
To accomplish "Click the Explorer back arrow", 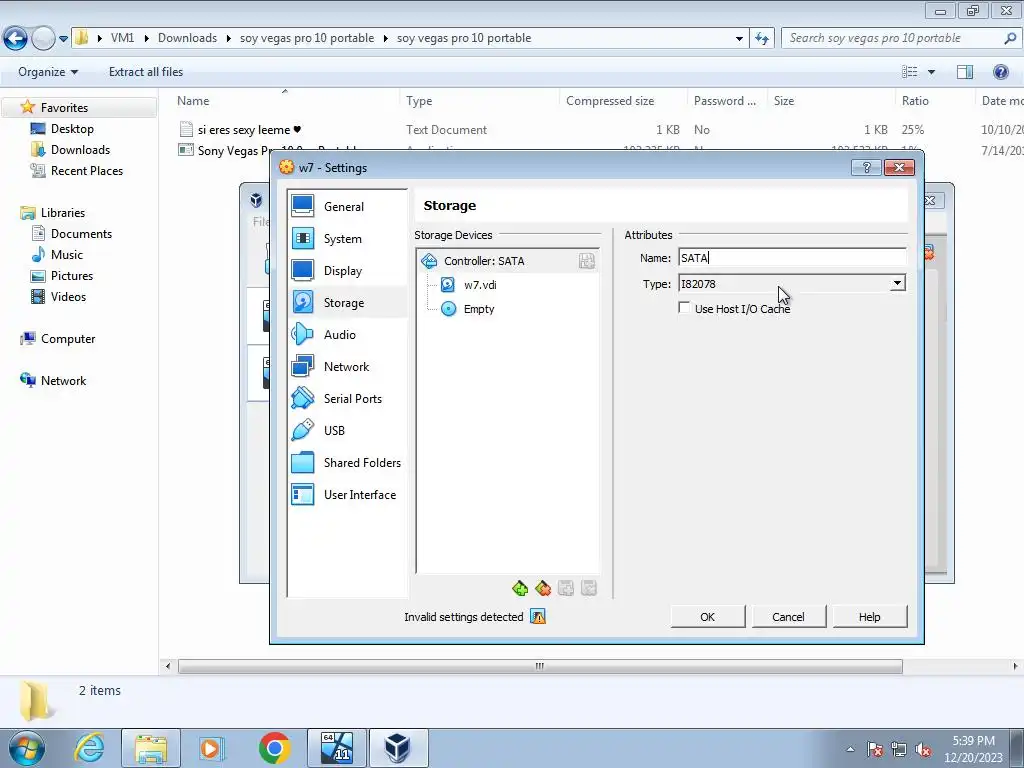I will pyautogui.click(x=16, y=39).
